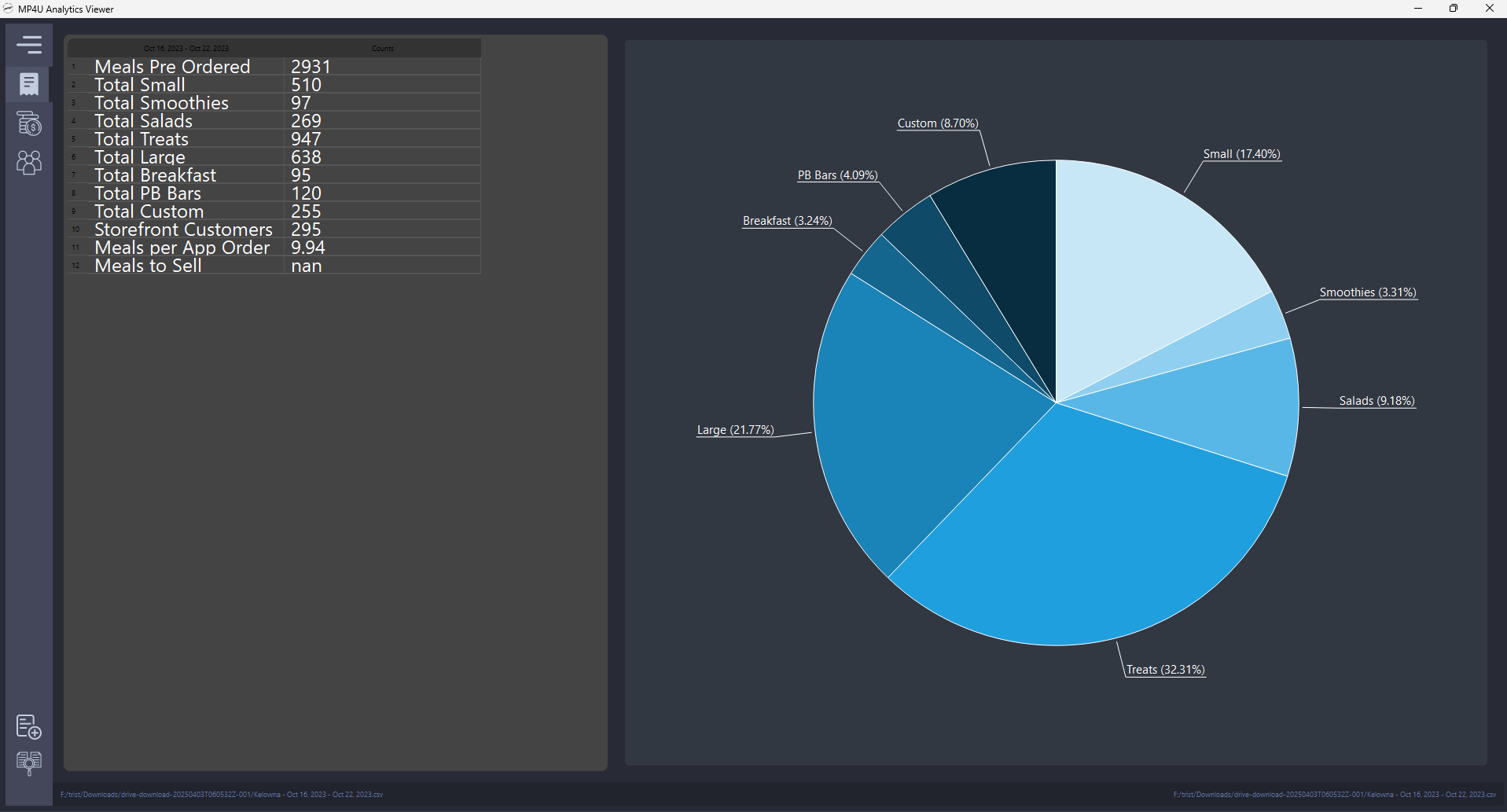Viewport: 1507px width, 812px height.
Task: Click the Salads (9.18%) pie label
Action: (1377, 401)
